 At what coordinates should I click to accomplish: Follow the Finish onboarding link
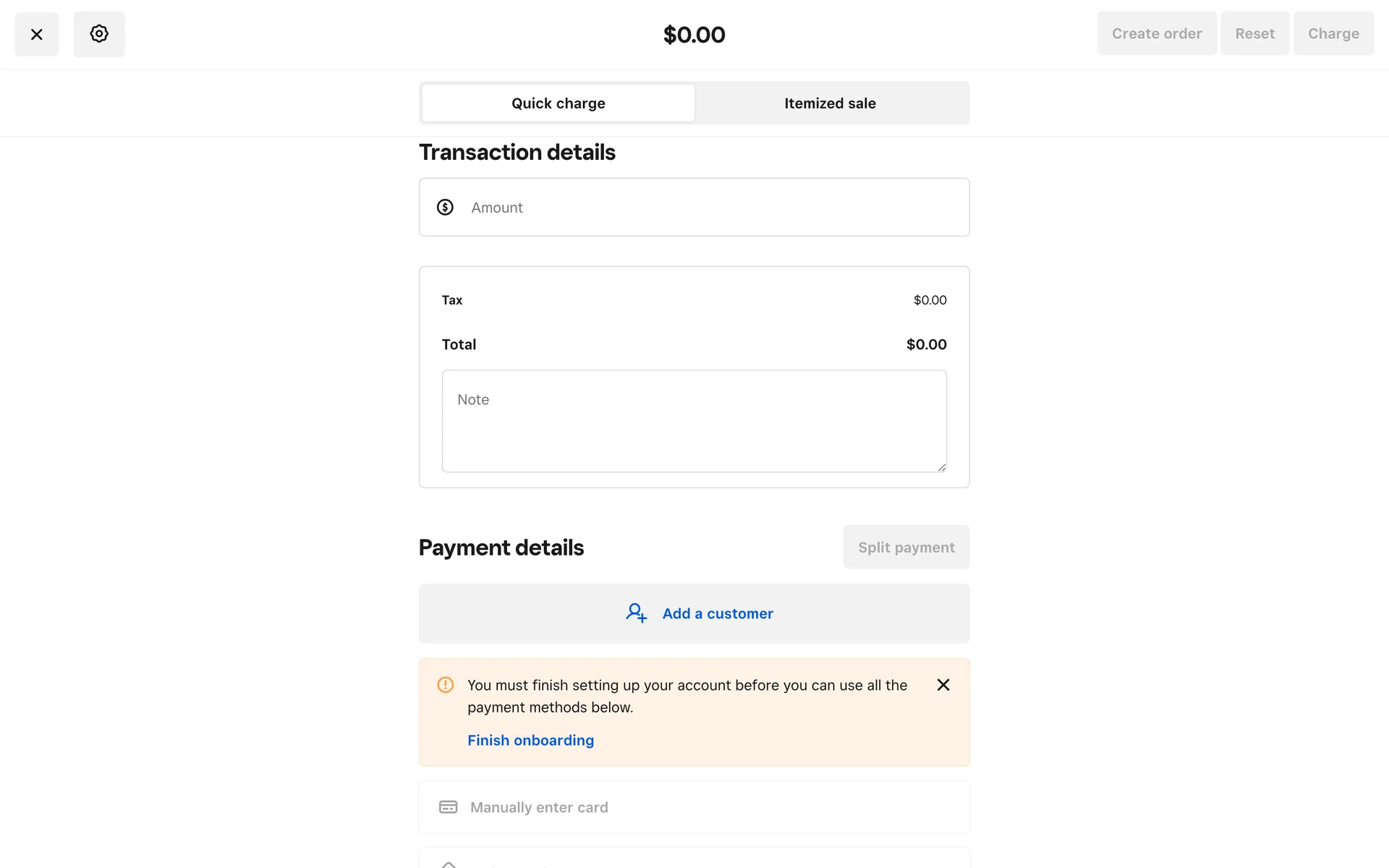[530, 741]
